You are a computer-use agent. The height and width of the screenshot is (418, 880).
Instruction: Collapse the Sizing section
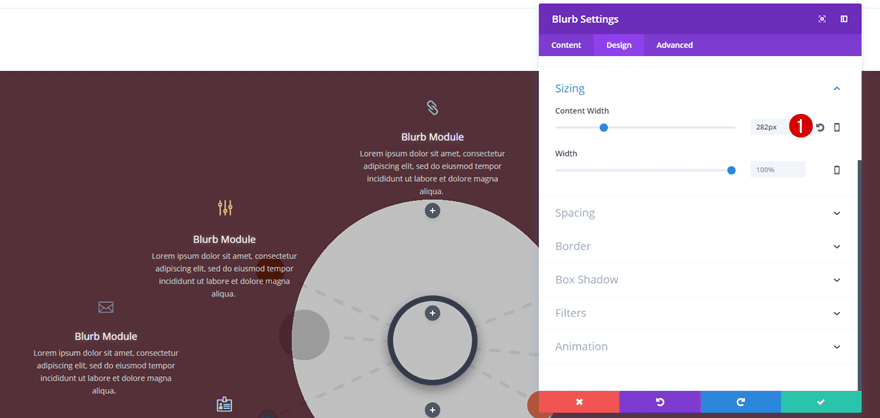click(837, 88)
